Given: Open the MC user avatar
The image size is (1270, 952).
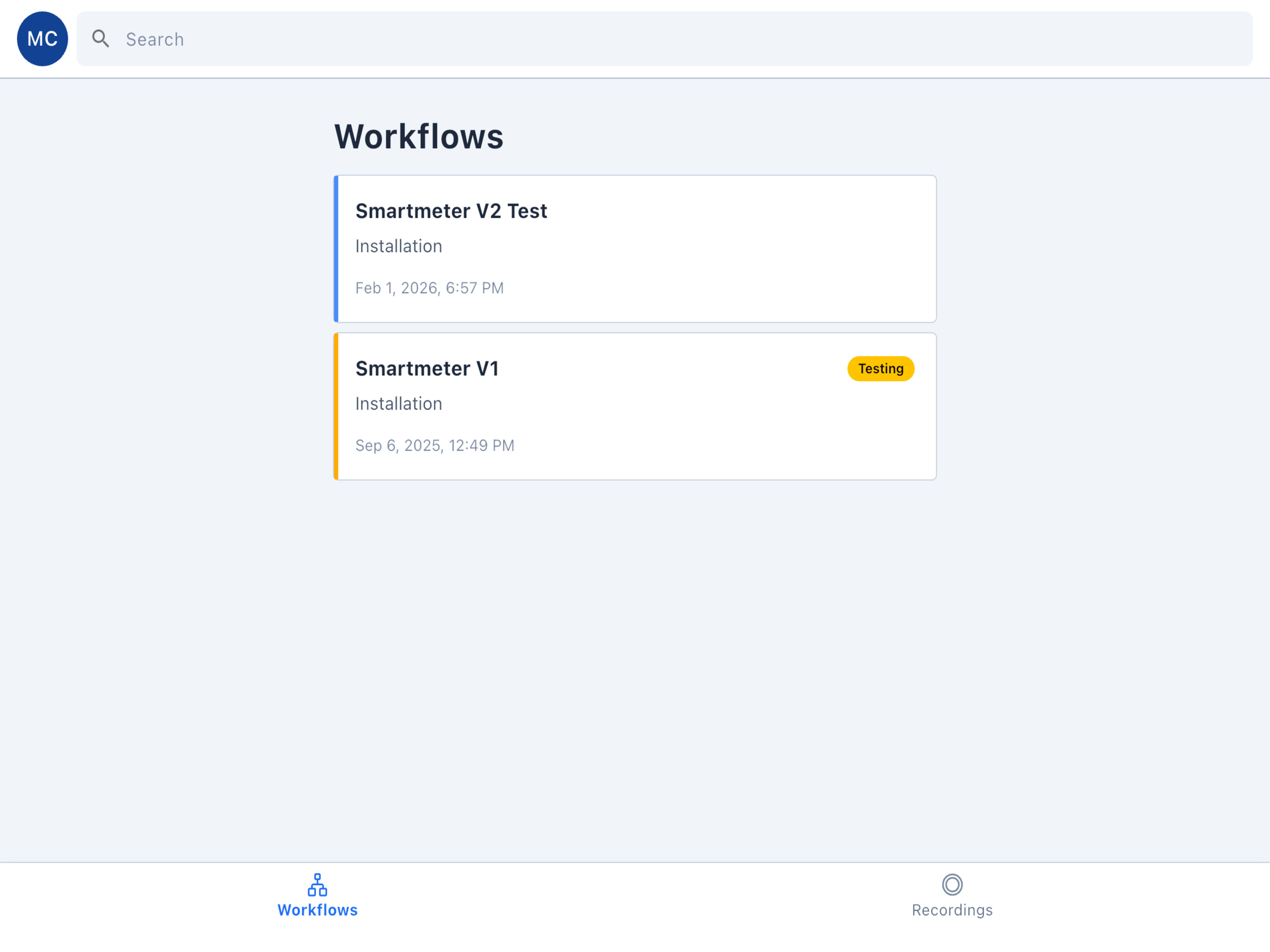Looking at the screenshot, I should pos(42,39).
